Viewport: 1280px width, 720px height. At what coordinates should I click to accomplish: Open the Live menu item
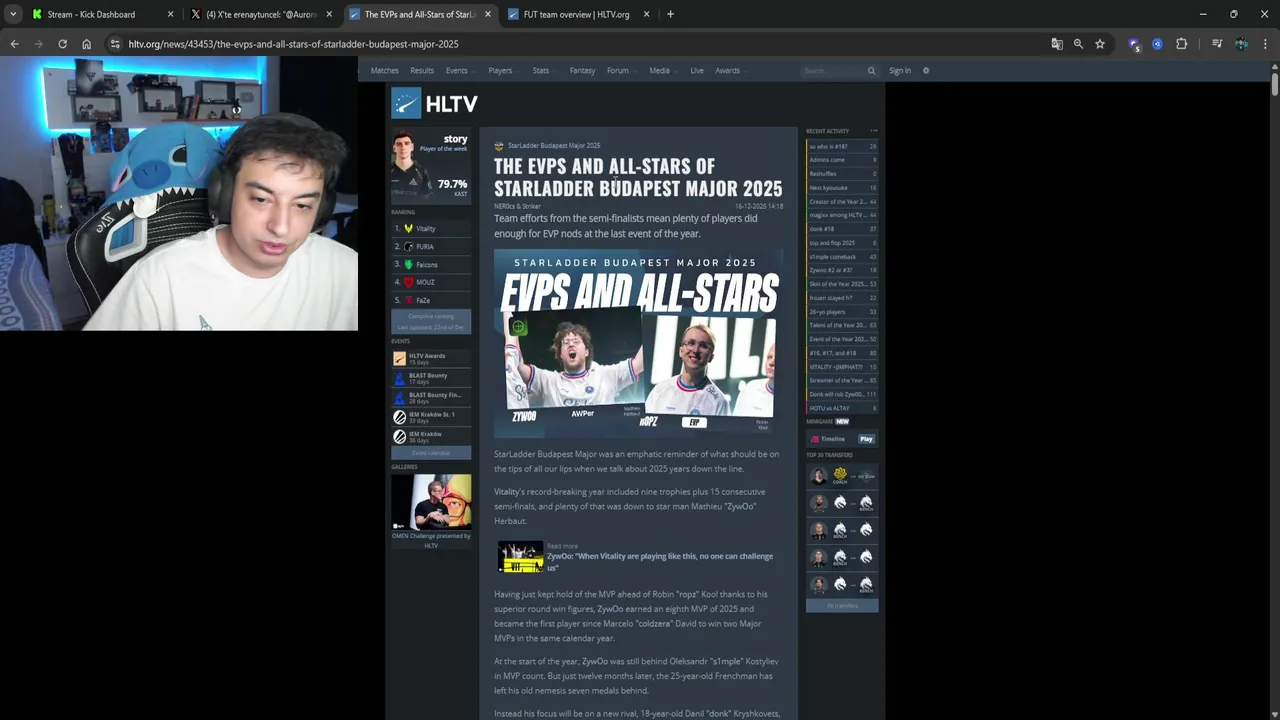pos(697,71)
